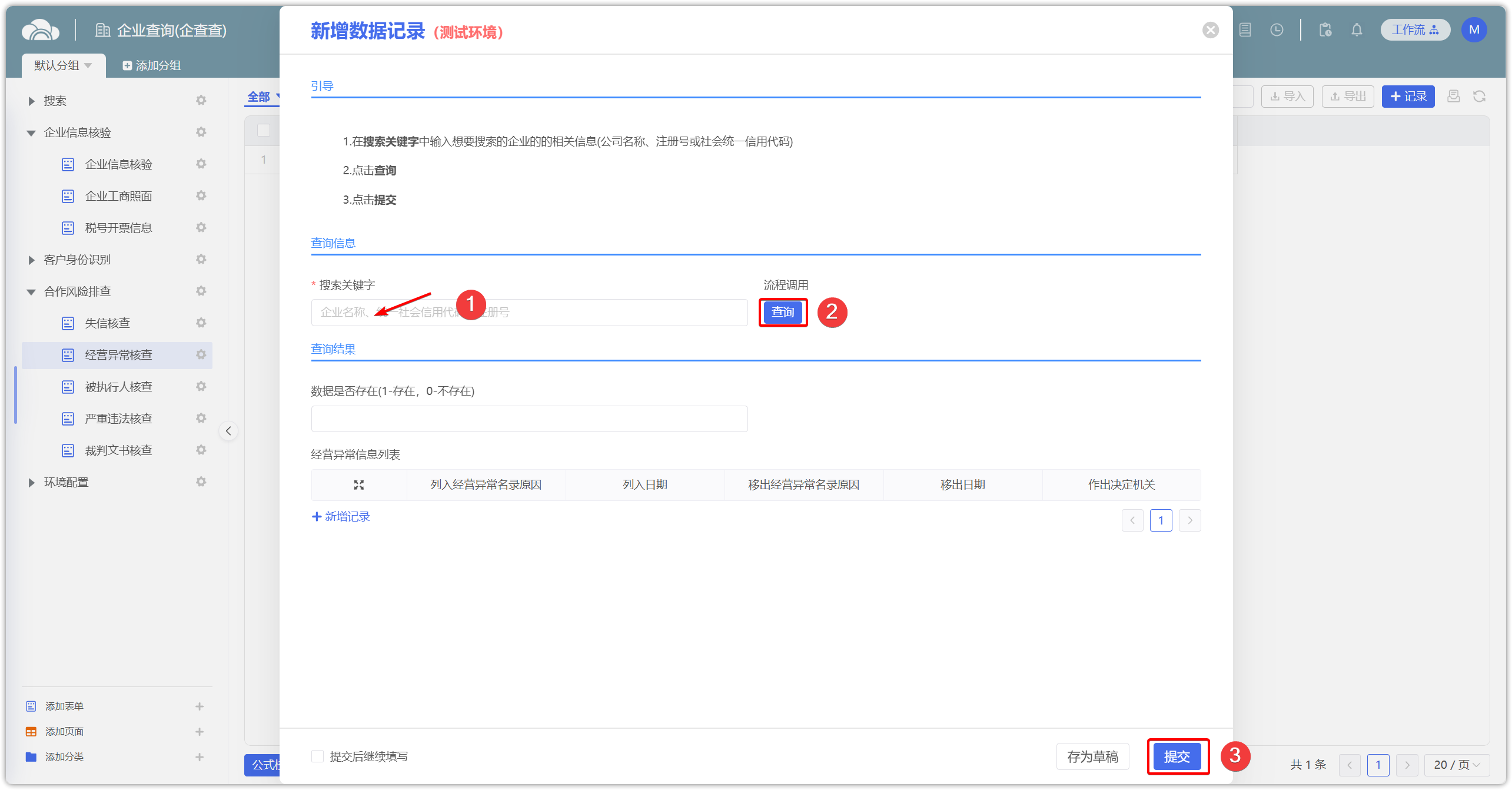The image size is (1512, 790).
Task: Expand the 搜索 tree group
Action: pyautogui.click(x=31, y=101)
